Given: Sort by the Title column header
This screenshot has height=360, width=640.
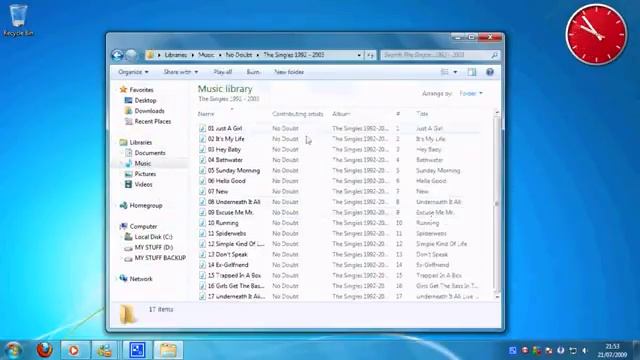Looking at the screenshot, I should tap(422, 114).
